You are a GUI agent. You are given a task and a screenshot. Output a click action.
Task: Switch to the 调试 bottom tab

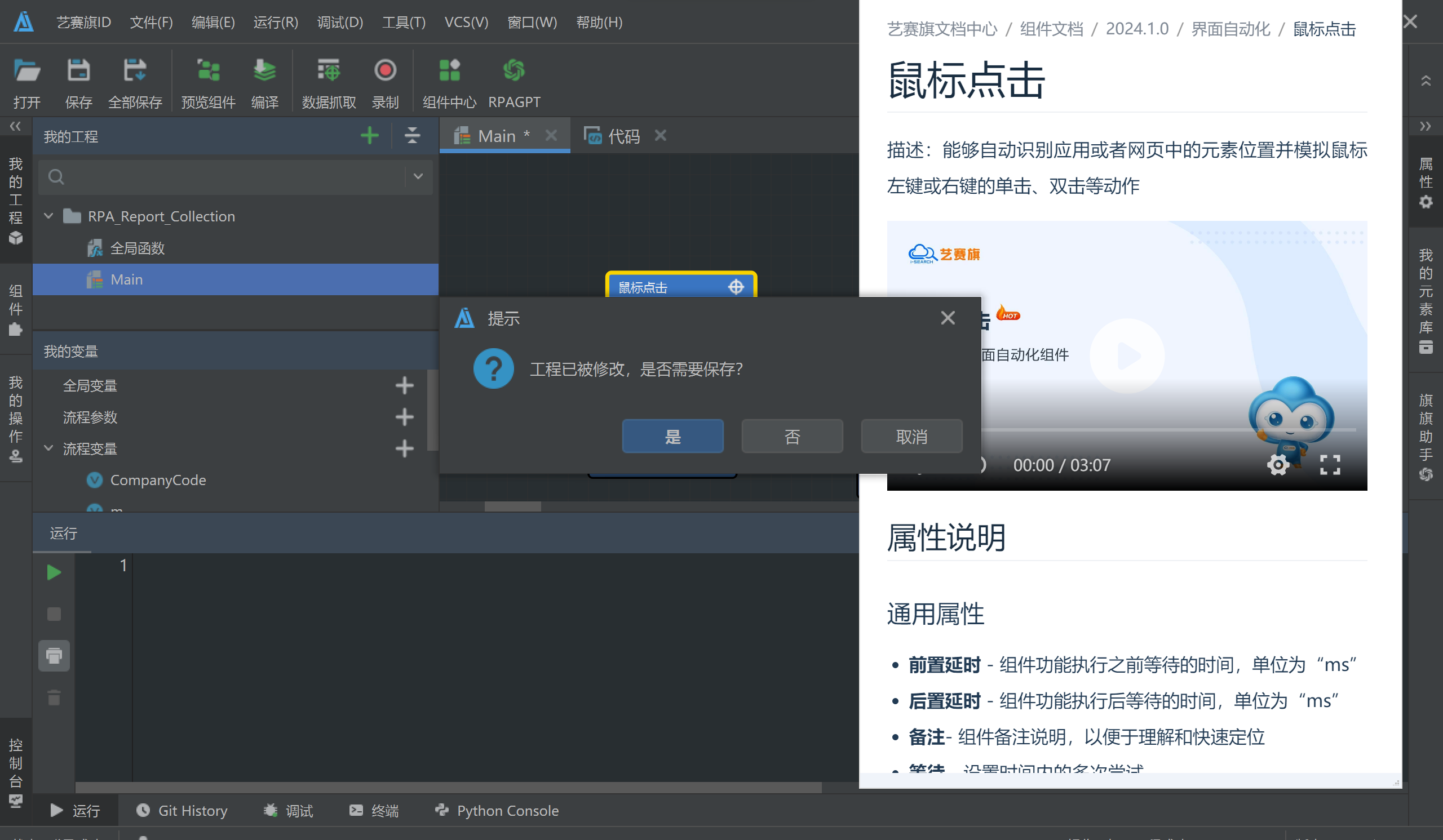pyautogui.click(x=288, y=810)
